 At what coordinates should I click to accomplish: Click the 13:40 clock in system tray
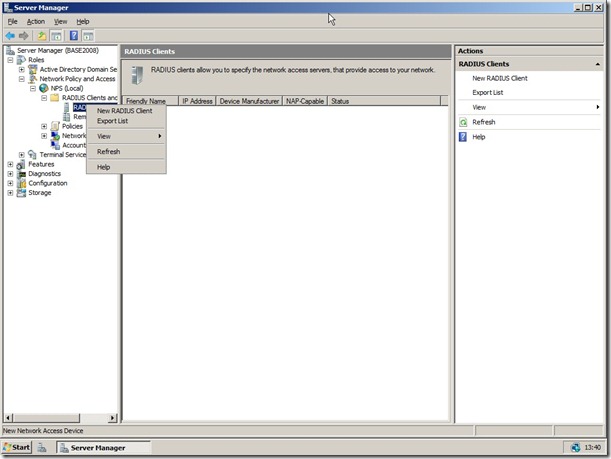pos(593,448)
